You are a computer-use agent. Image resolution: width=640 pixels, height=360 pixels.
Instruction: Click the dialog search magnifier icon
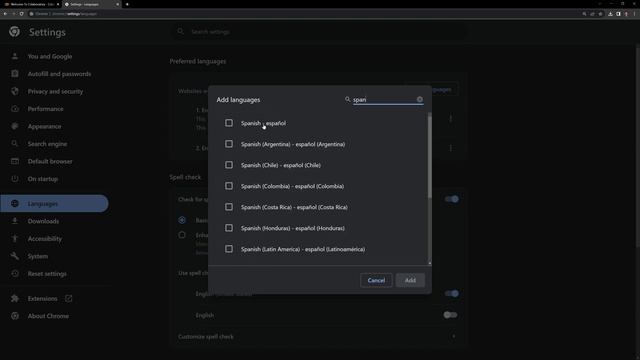347,99
